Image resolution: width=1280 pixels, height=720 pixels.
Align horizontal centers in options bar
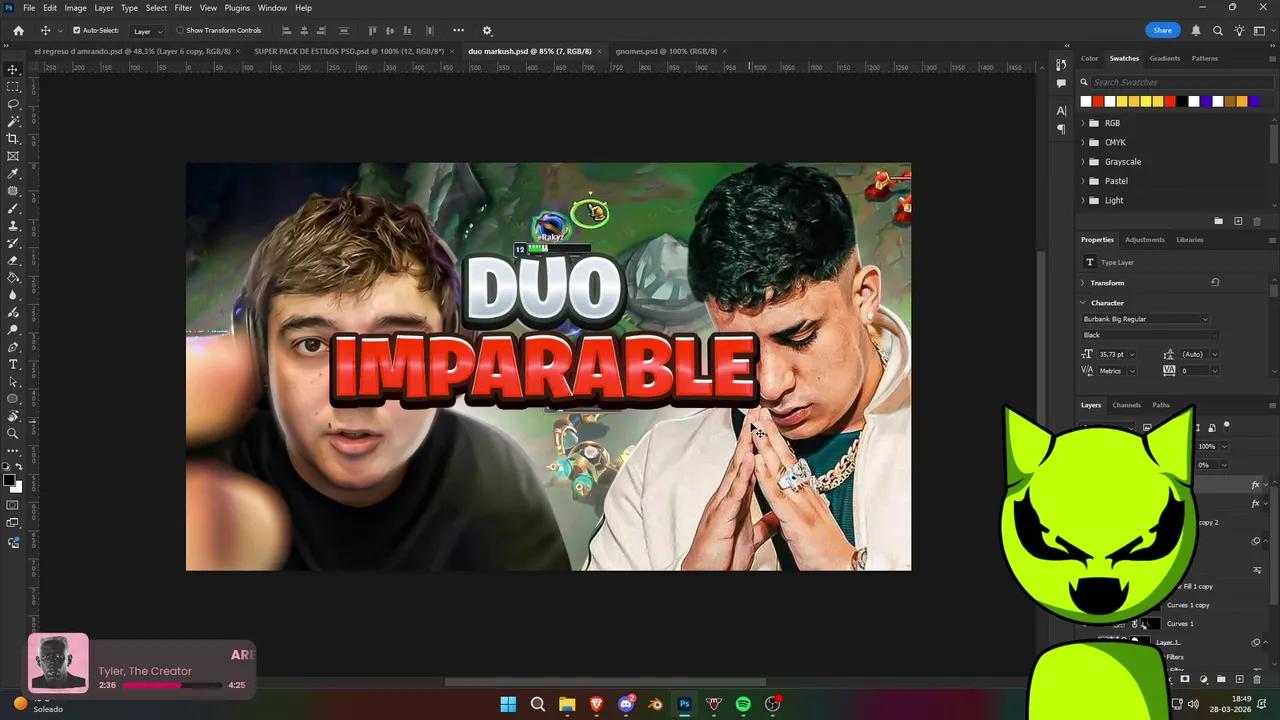coord(304,31)
